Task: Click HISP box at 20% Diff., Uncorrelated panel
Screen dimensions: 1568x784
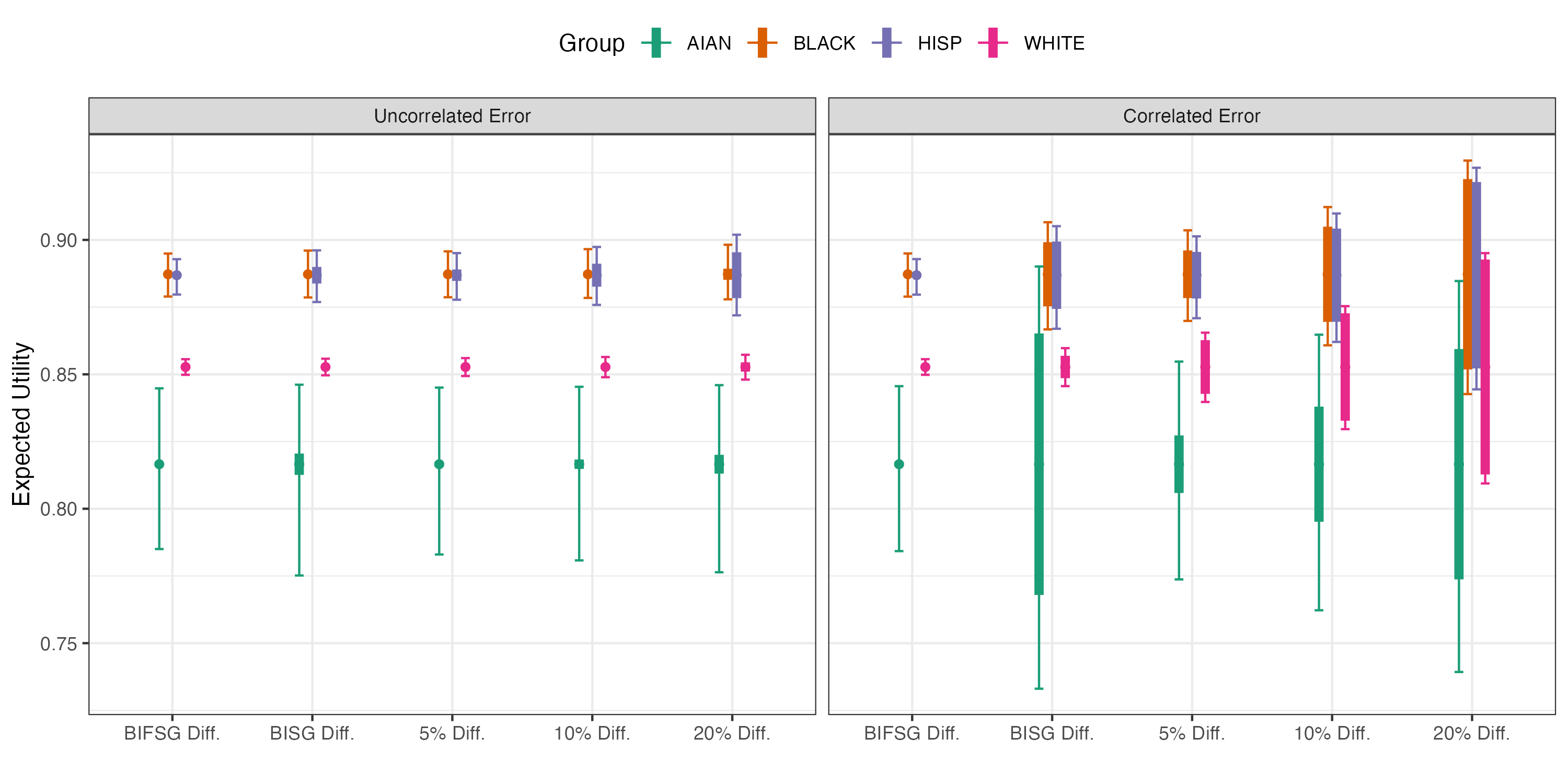Action: pyautogui.click(x=736, y=275)
